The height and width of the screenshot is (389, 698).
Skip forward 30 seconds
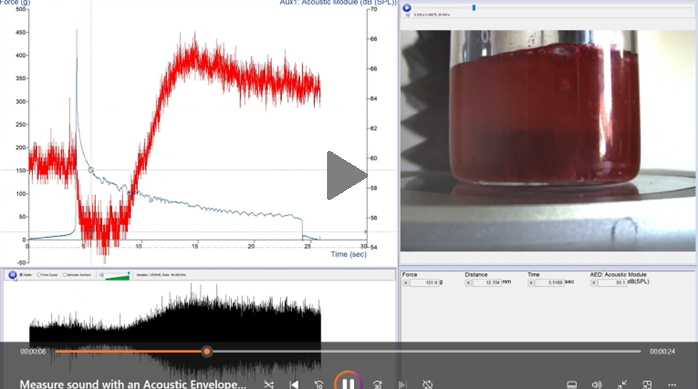[377, 384]
